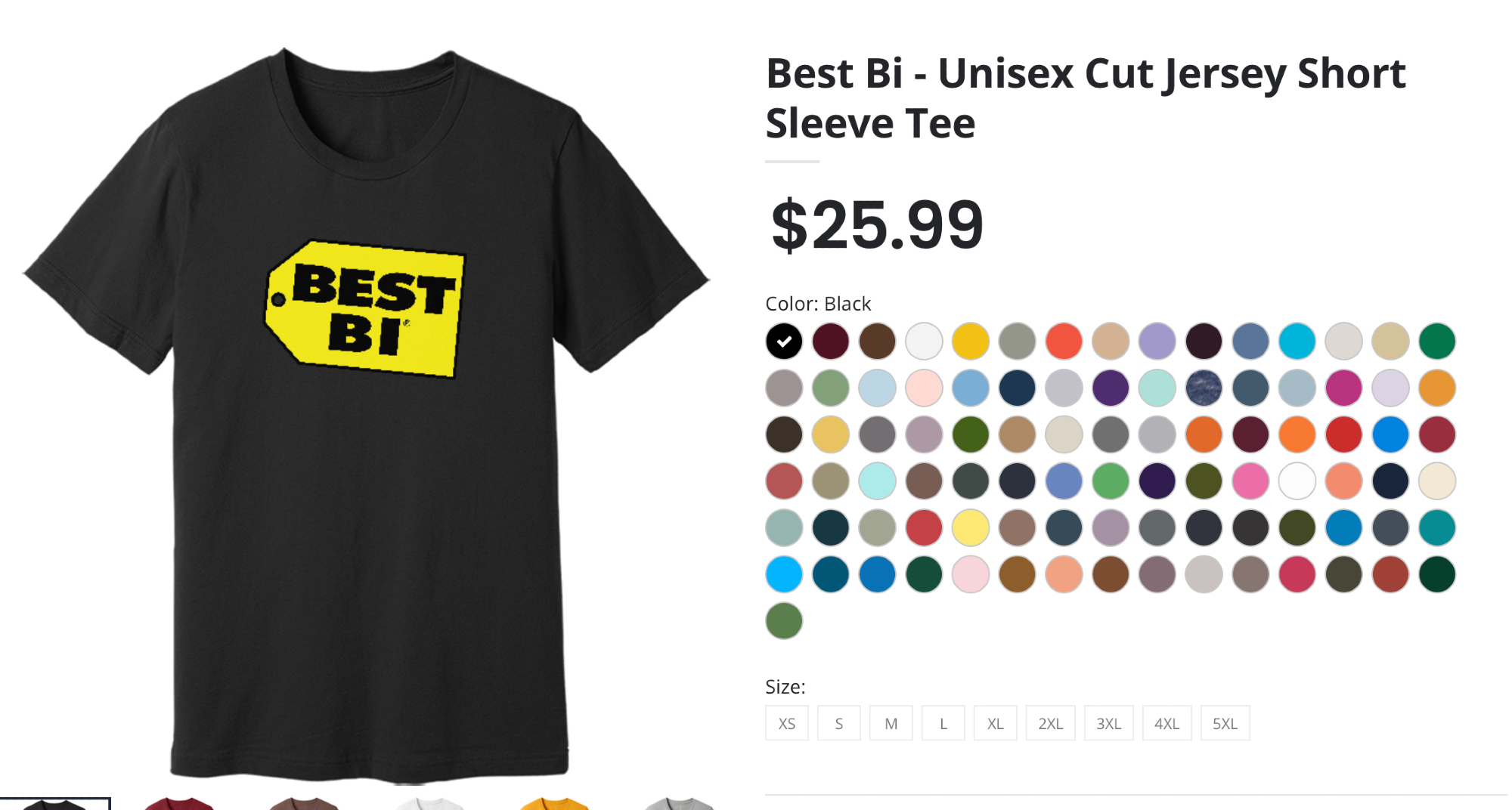Screen dimensions: 1512x810
Task: Select size XS
Action: coord(787,723)
